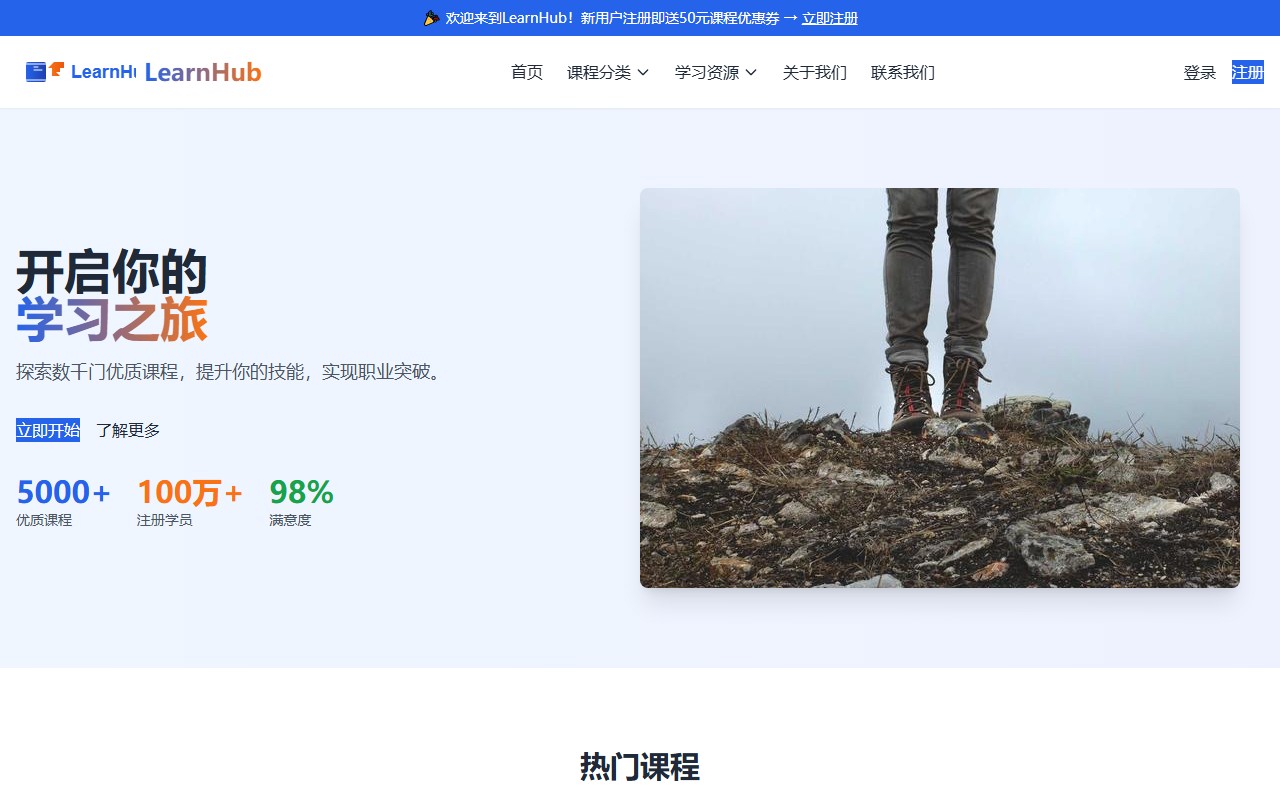The height and width of the screenshot is (800, 1280).
Task: Expand the 学习资源 dropdown
Action: [x=708, y=72]
